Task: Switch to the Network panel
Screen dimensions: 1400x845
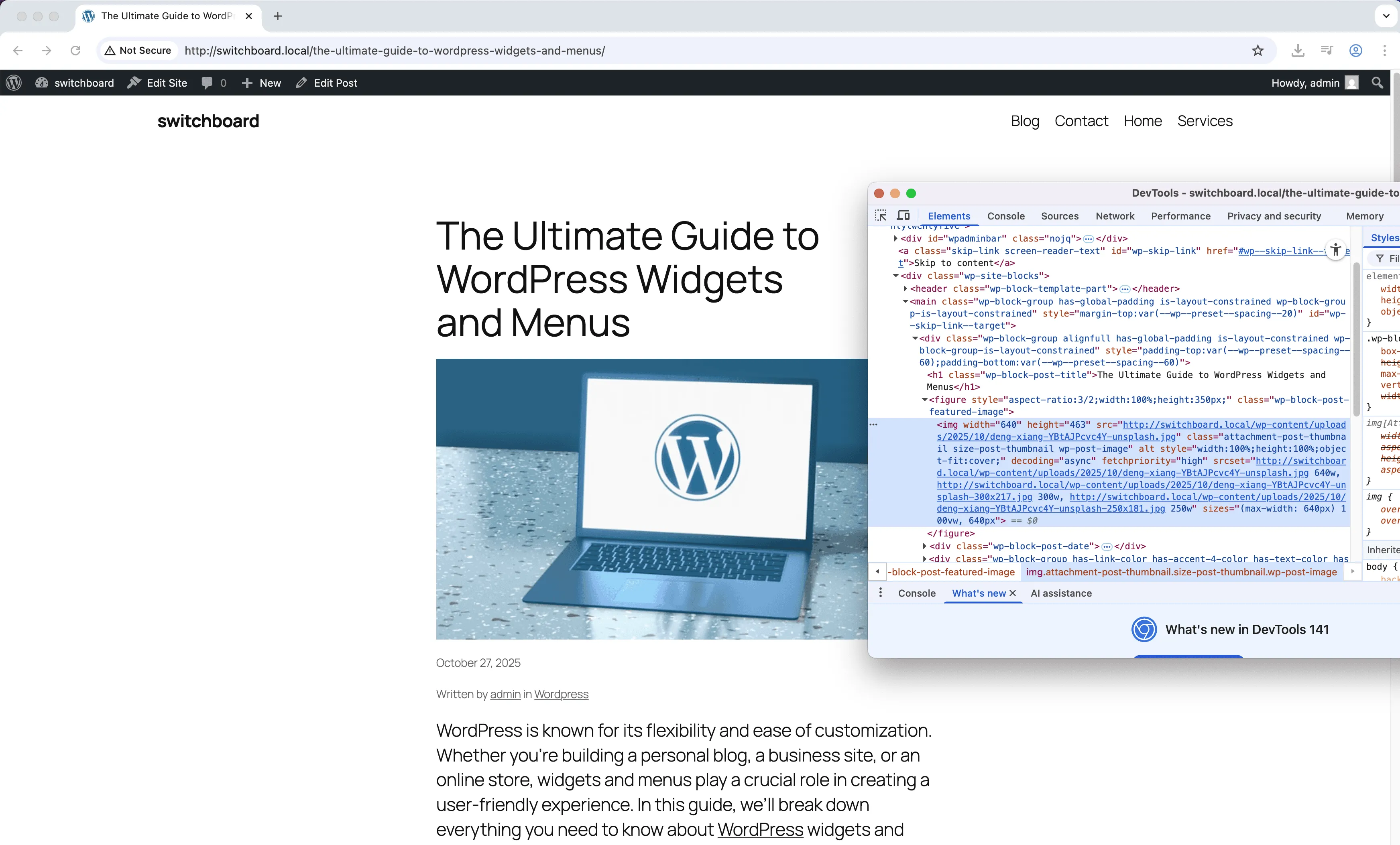Action: 1115,216
